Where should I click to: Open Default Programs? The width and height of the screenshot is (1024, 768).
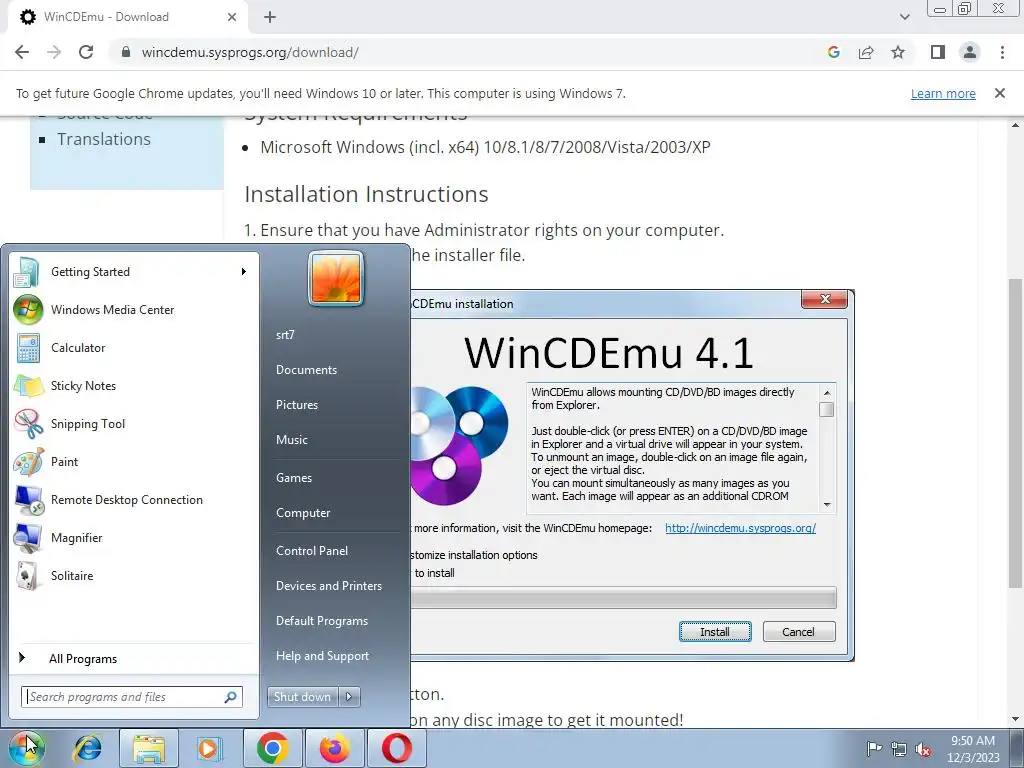321,621
